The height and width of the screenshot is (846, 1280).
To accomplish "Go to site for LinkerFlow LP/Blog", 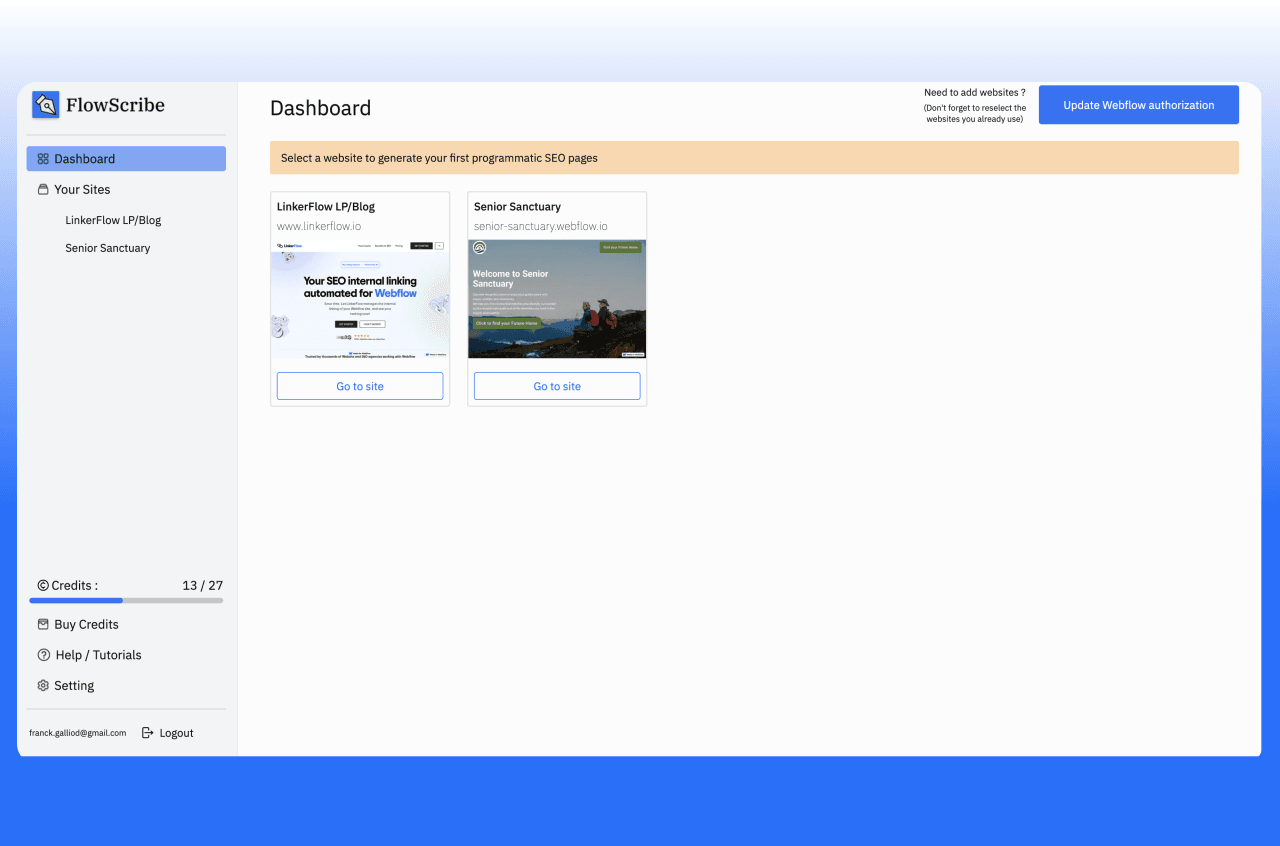I will click(360, 386).
